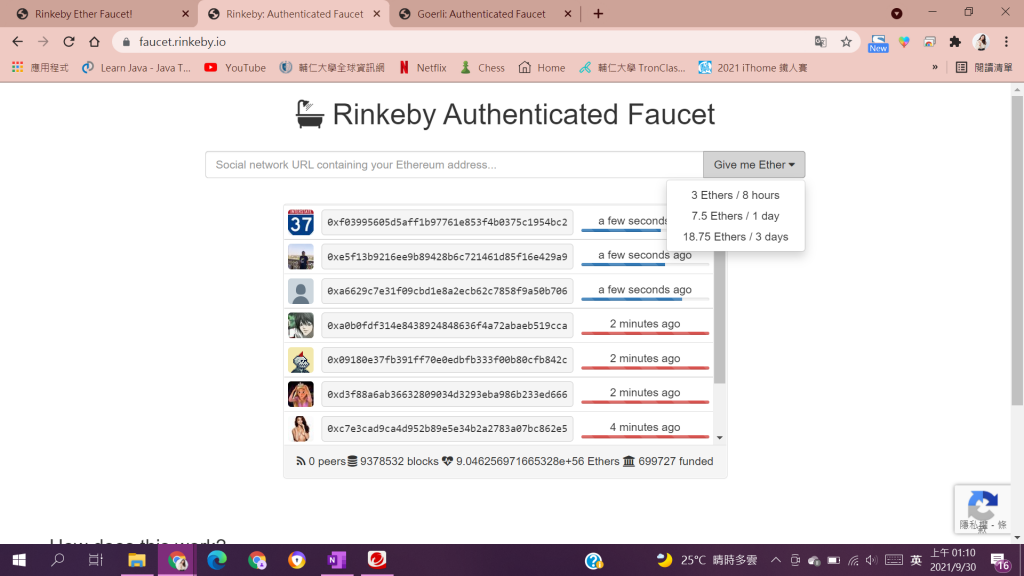Click address 0xa6629c7e31f09cbd1e8a2ecb62c7858f9a50b706
This screenshot has height=576, width=1024.
pos(447,291)
